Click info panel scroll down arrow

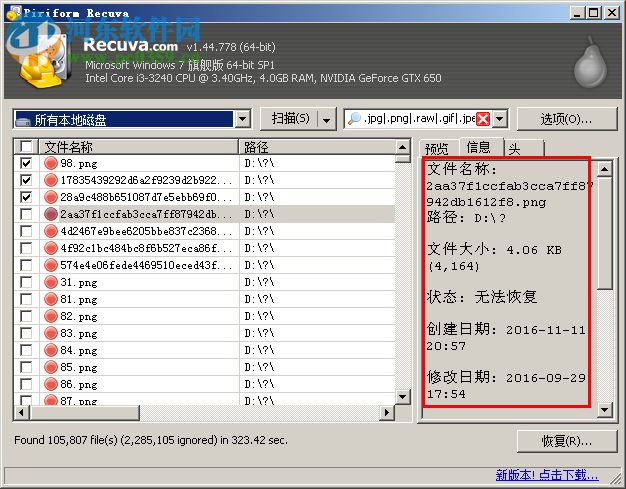[x=605, y=410]
